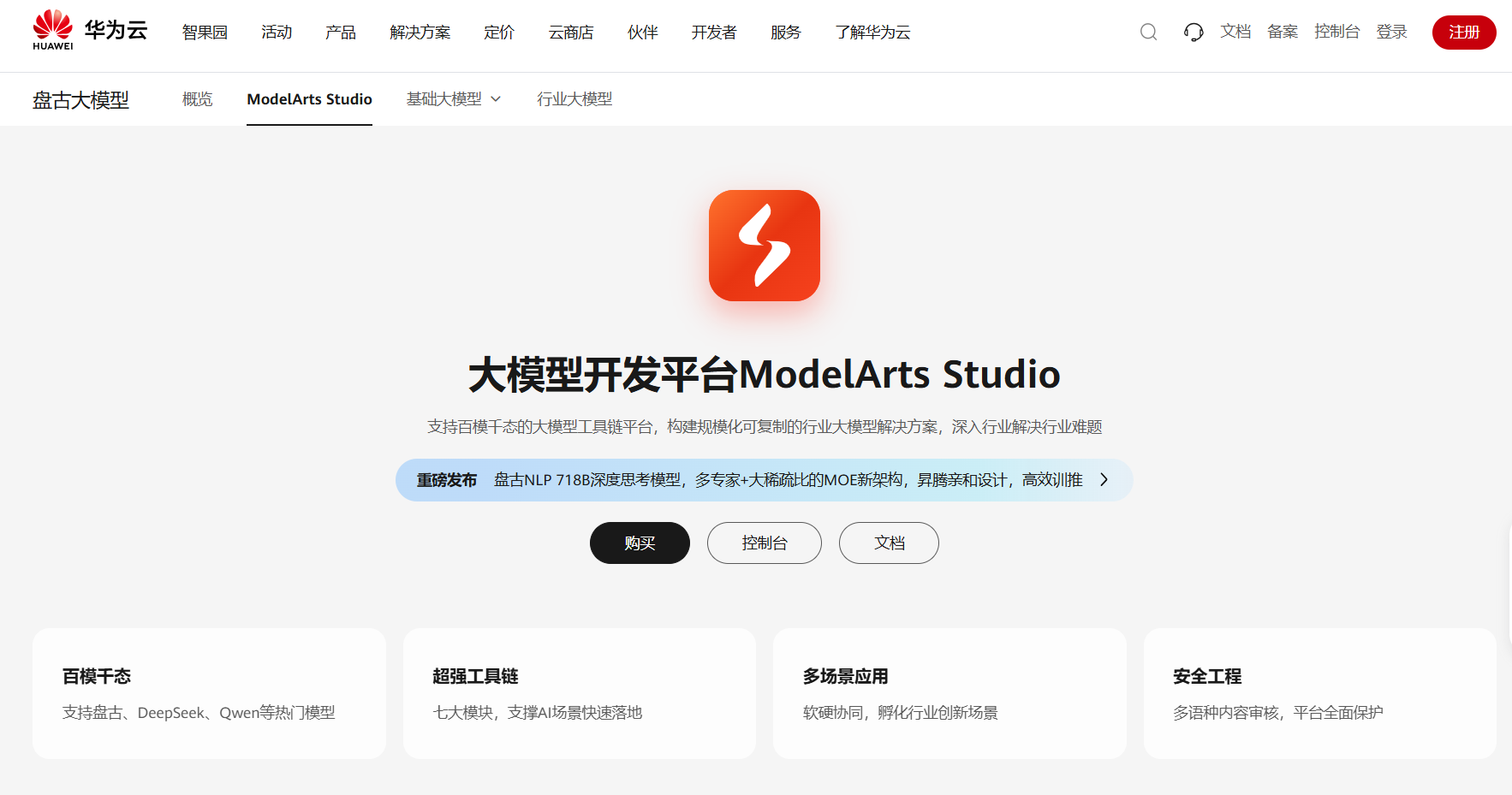The height and width of the screenshot is (795, 1512).
Task: Open the 了解华为云 menu
Action: 872,33
